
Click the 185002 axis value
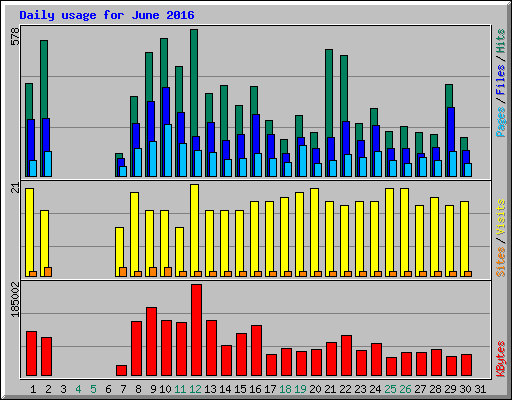15,300
